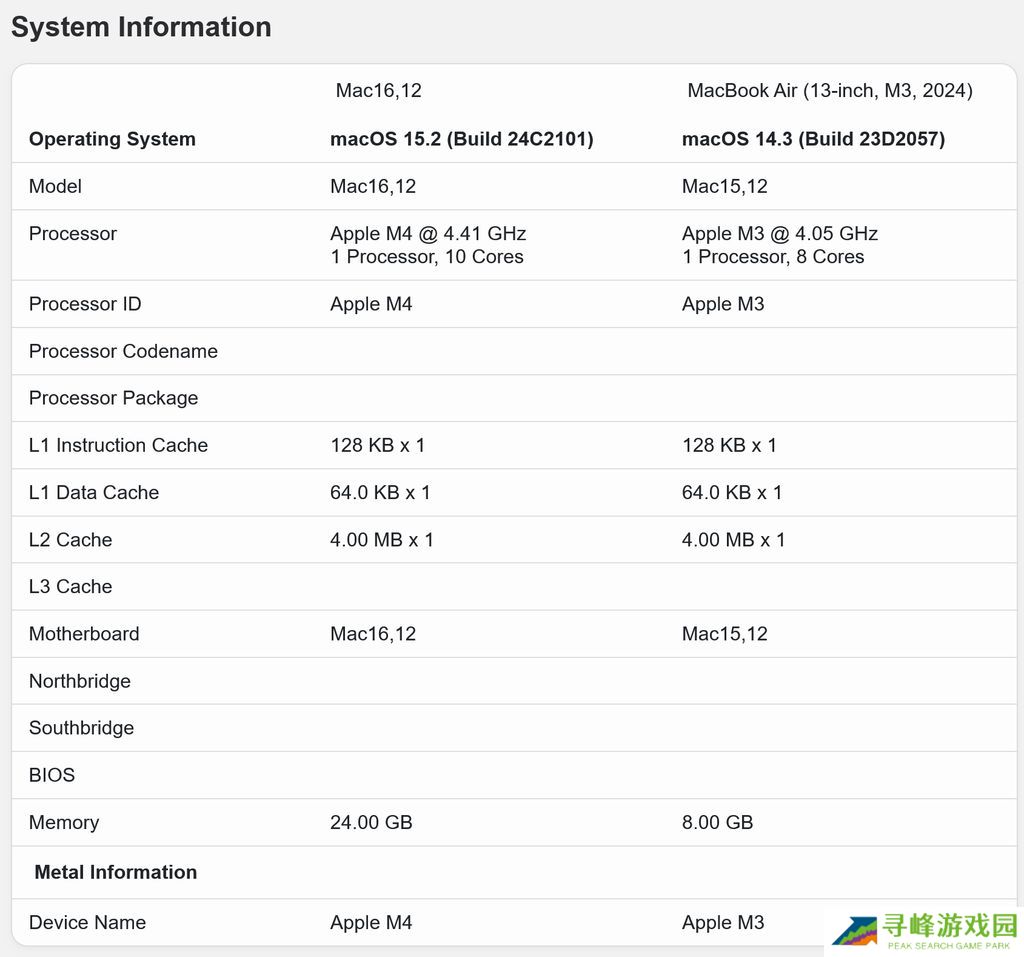
Task: Click Mac16,12 in the Motherboard row
Action: (x=373, y=634)
